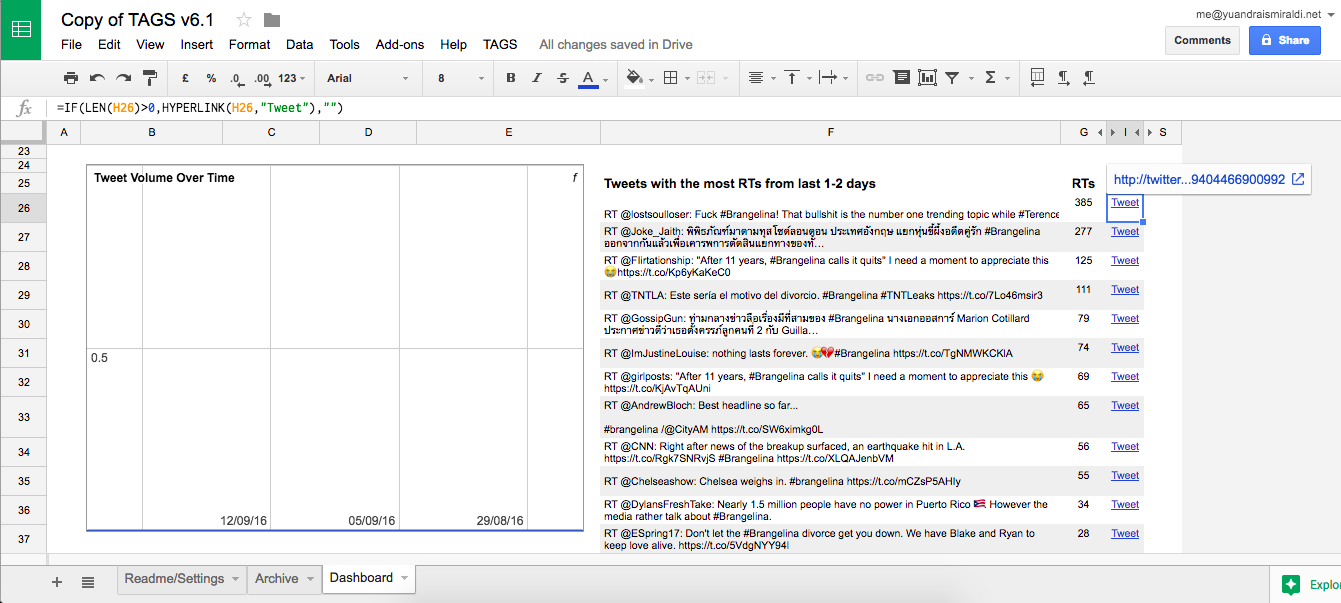Open the text wrapping dropdown
This screenshot has height=603, width=1341.
[x=832, y=78]
